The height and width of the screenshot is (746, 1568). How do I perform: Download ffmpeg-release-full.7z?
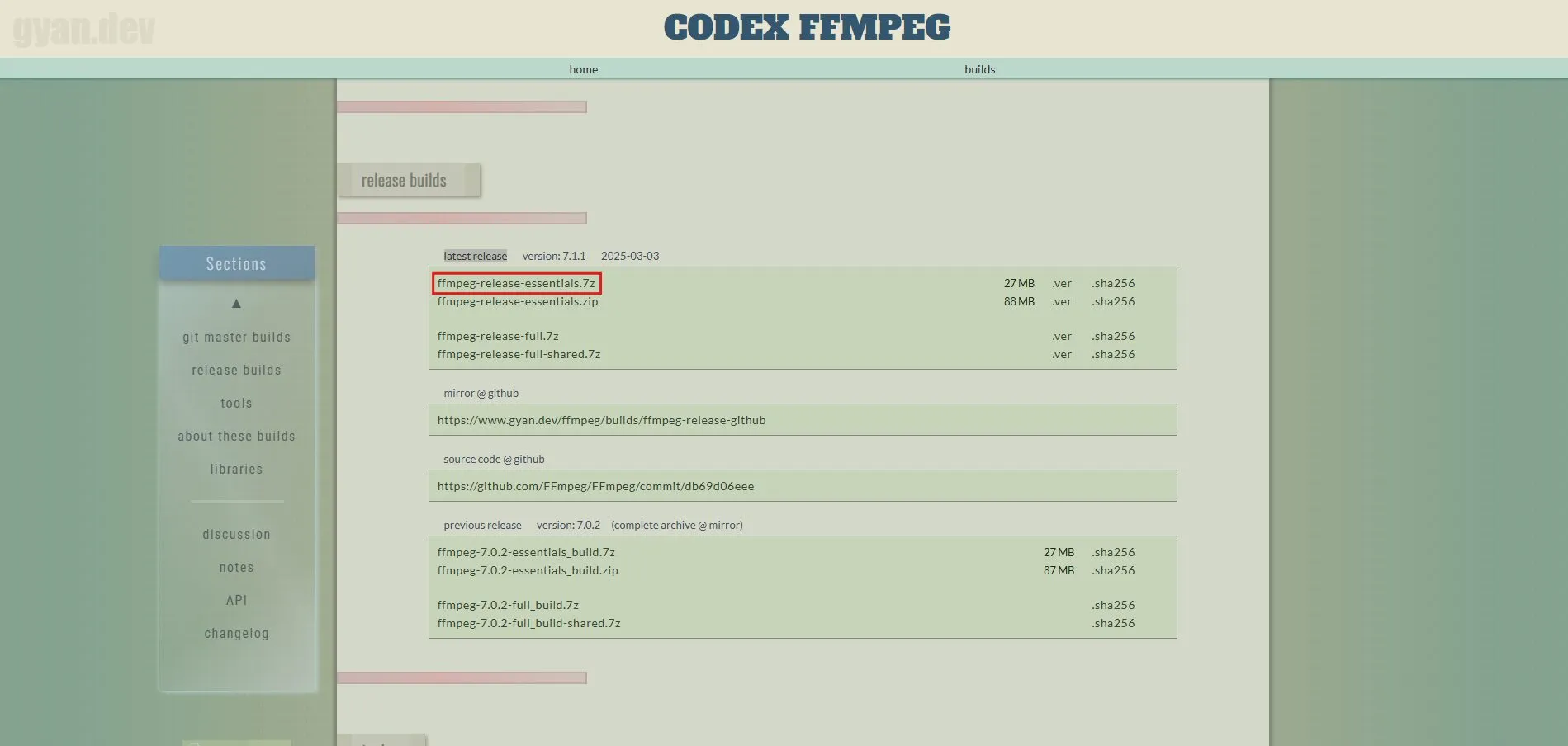[x=498, y=336]
